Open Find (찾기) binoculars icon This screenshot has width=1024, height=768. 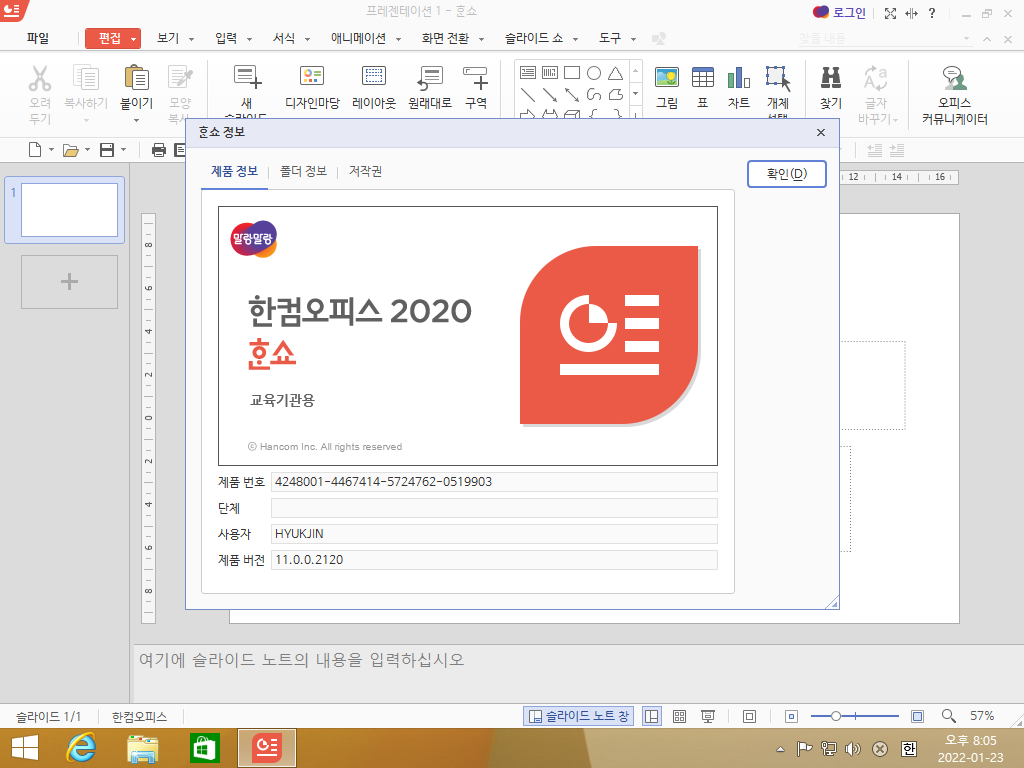pyautogui.click(x=831, y=78)
